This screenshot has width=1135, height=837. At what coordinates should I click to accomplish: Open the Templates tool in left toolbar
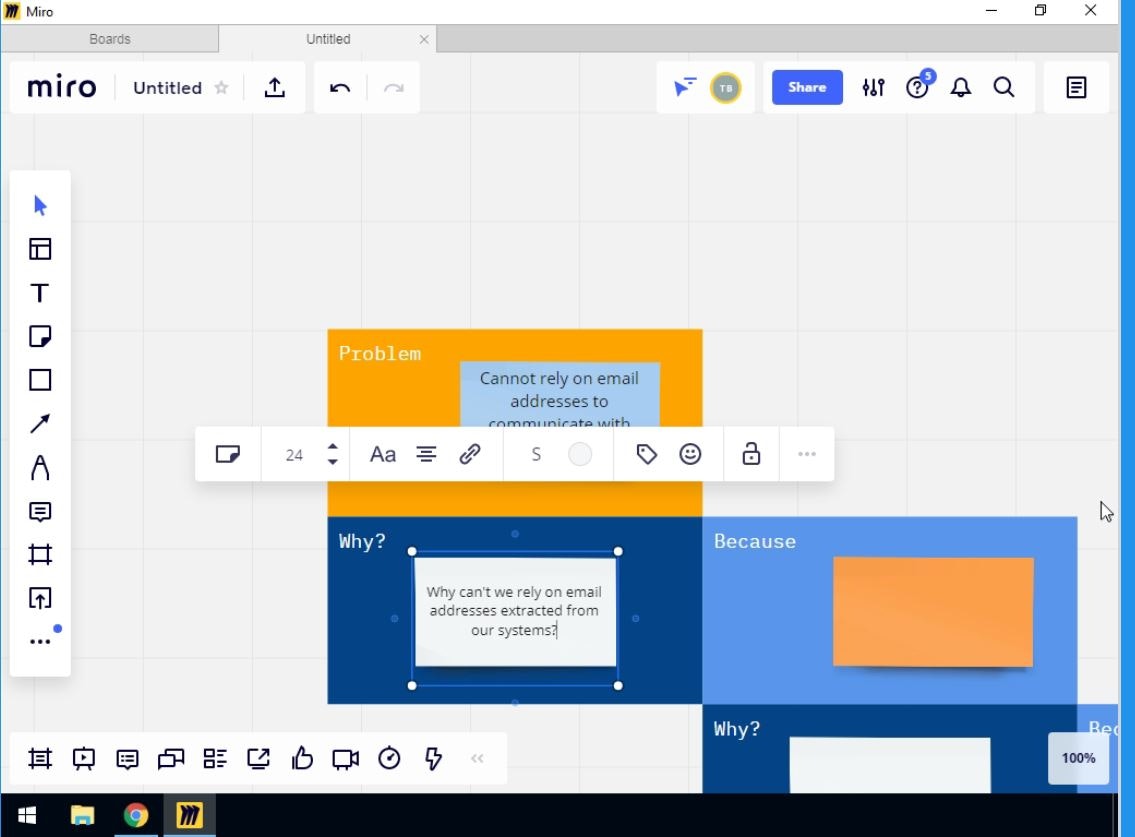40,249
